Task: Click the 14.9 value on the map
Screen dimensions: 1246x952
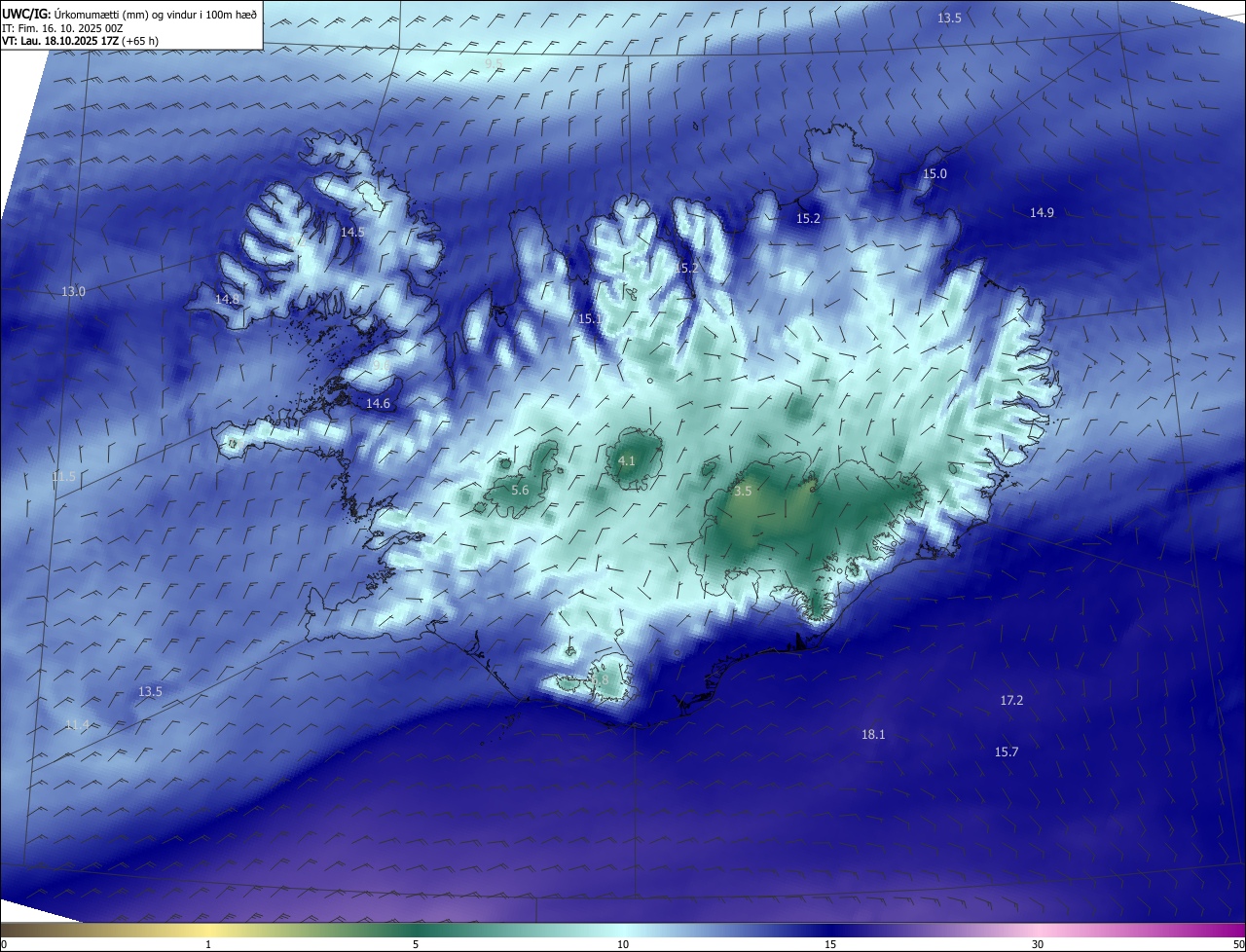Action: click(1042, 212)
